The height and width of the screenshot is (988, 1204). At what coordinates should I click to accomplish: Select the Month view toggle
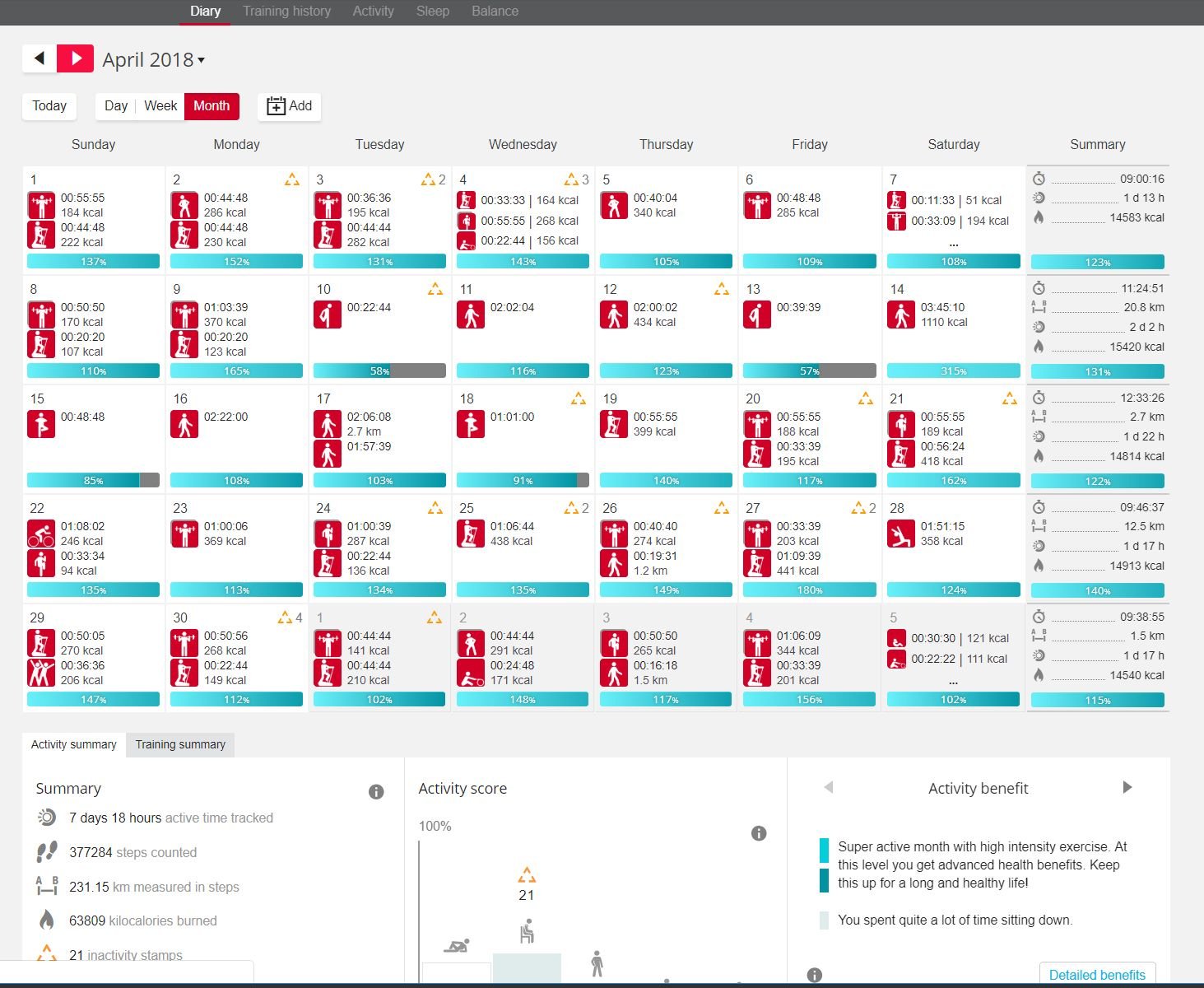(212, 106)
